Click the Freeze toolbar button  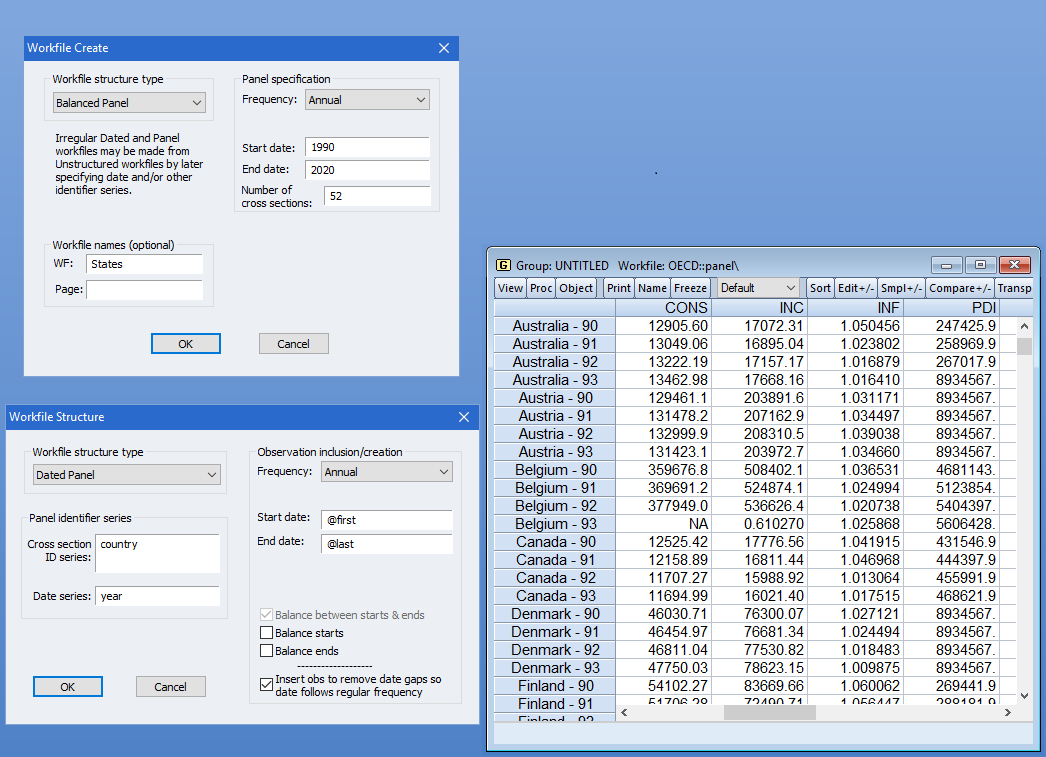[690, 288]
